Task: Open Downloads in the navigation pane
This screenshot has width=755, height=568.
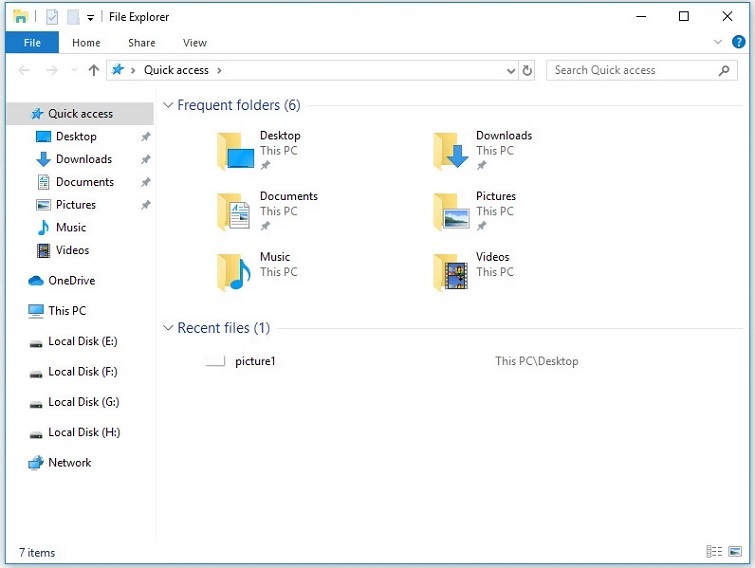Action: pos(84,159)
